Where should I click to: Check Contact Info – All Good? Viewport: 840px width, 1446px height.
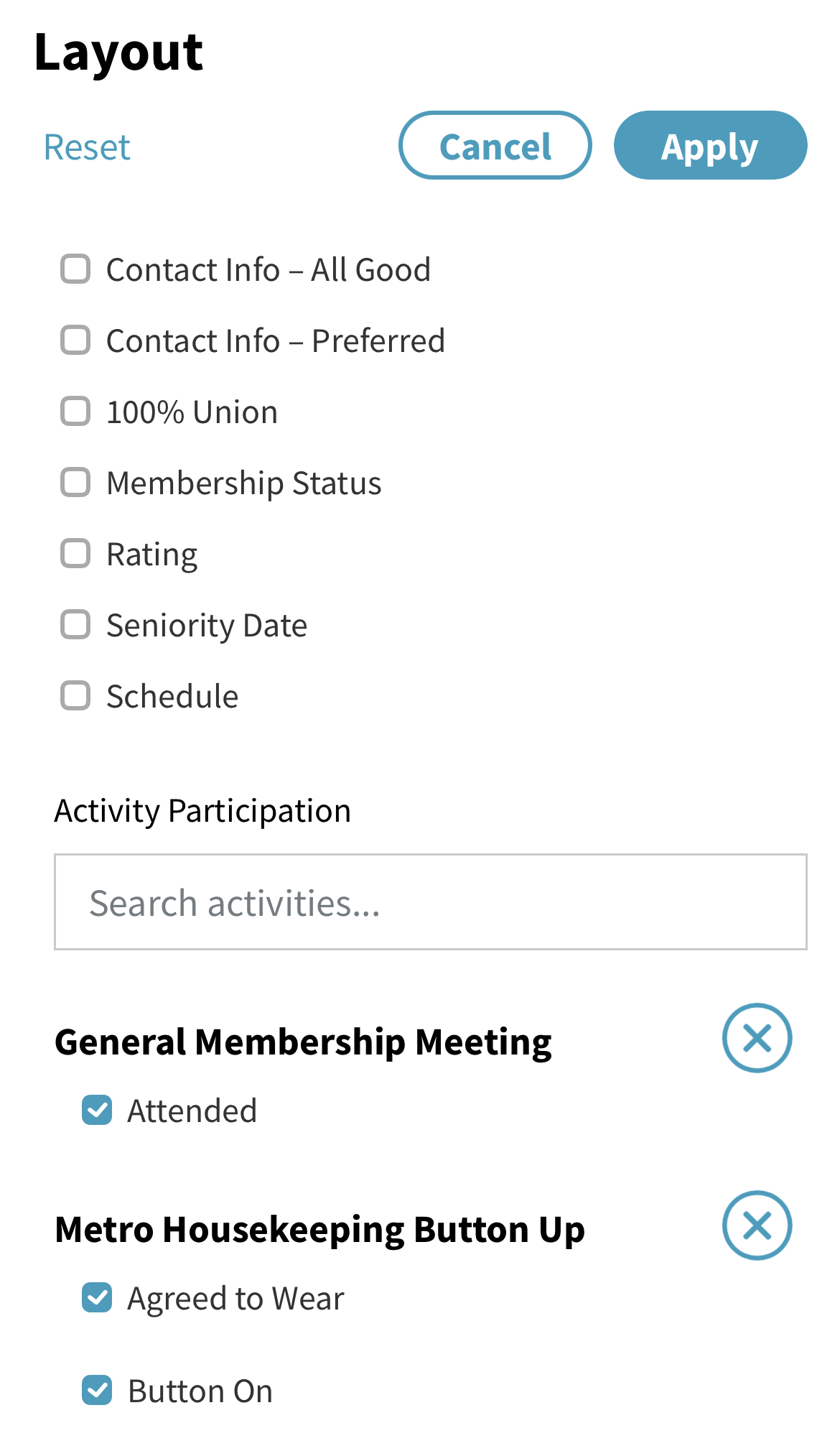(x=75, y=269)
